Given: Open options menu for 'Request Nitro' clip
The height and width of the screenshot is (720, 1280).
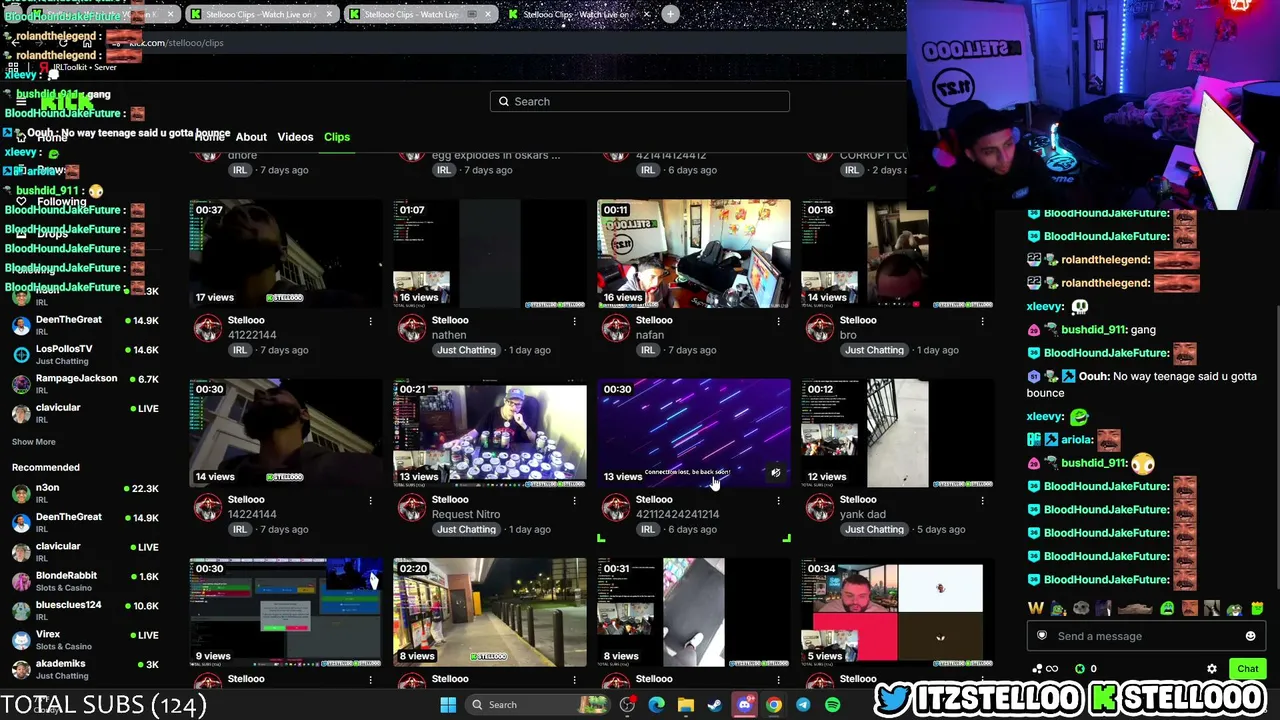Looking at the screenshot, I should pyautogui.click(x=574, y=500).
